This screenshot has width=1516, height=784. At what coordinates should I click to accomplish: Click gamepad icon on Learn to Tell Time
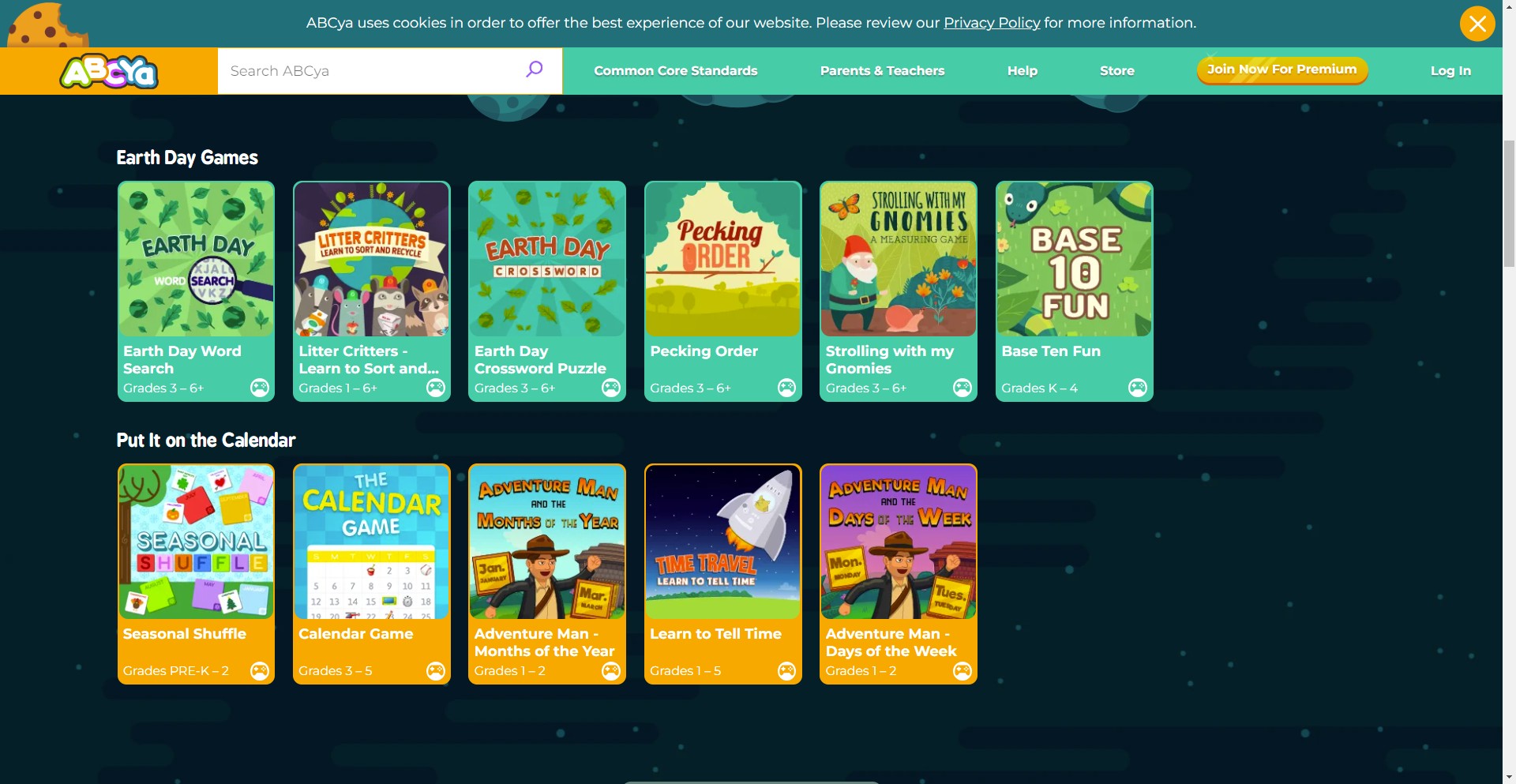pyautogui.click(x=786, y=671)
